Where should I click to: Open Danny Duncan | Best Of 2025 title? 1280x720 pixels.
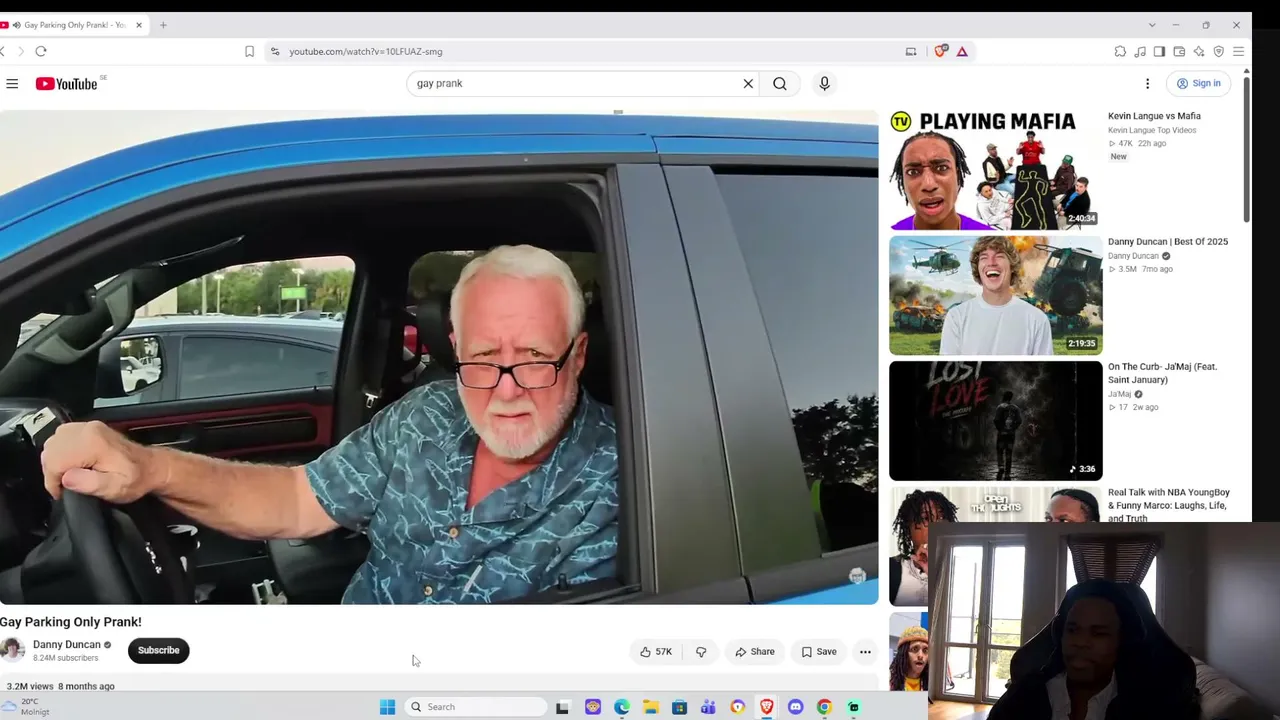pyautogui.click(x=1168, y=242)
